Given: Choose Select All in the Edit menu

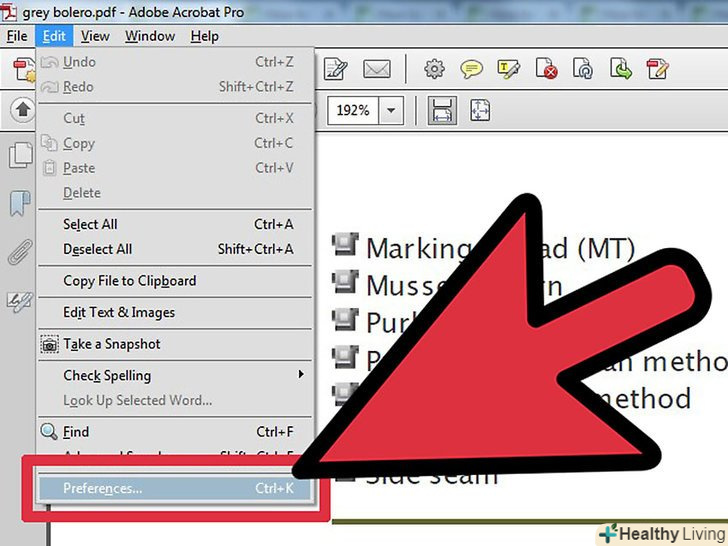Looking at the screenshot, I should [175, 224].
